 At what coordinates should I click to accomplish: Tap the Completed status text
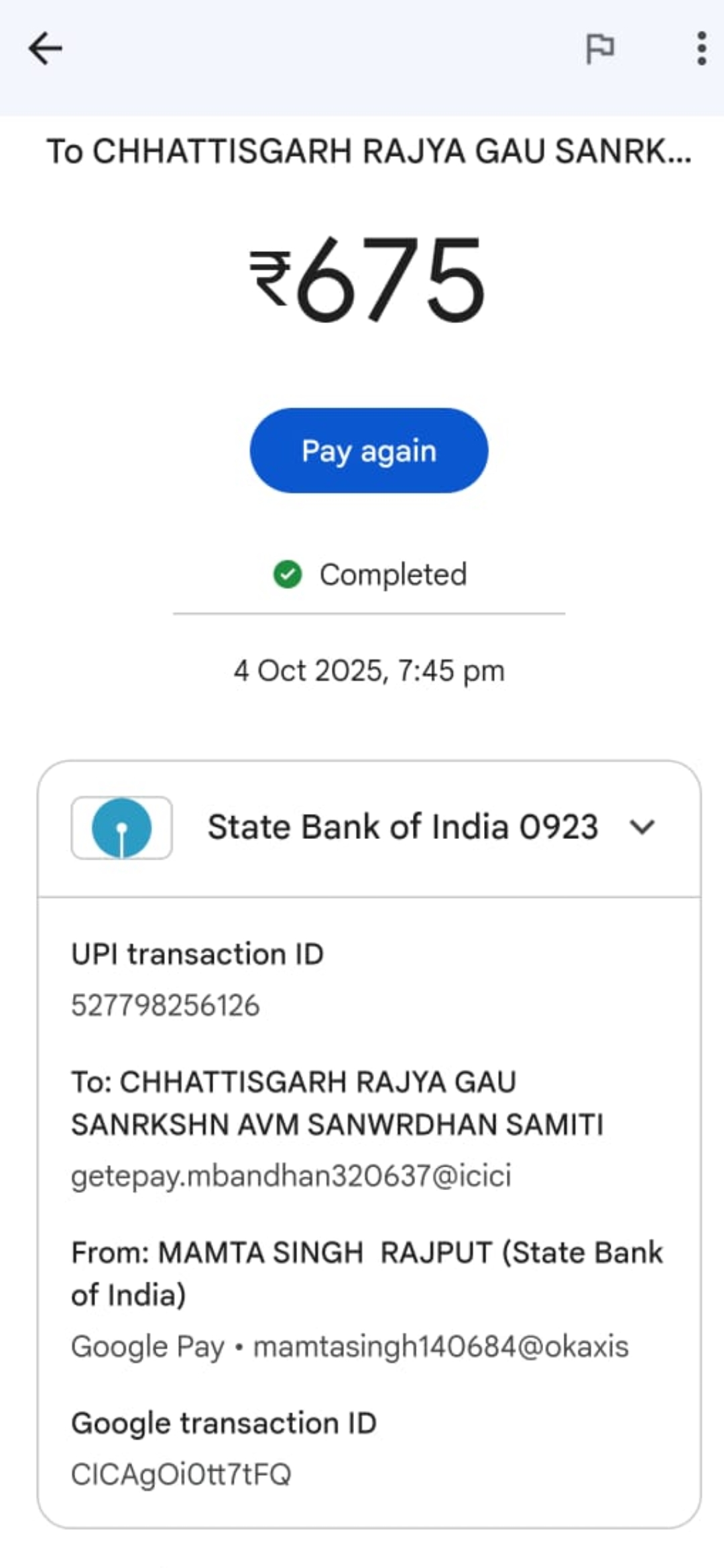(x=393, y=575)
